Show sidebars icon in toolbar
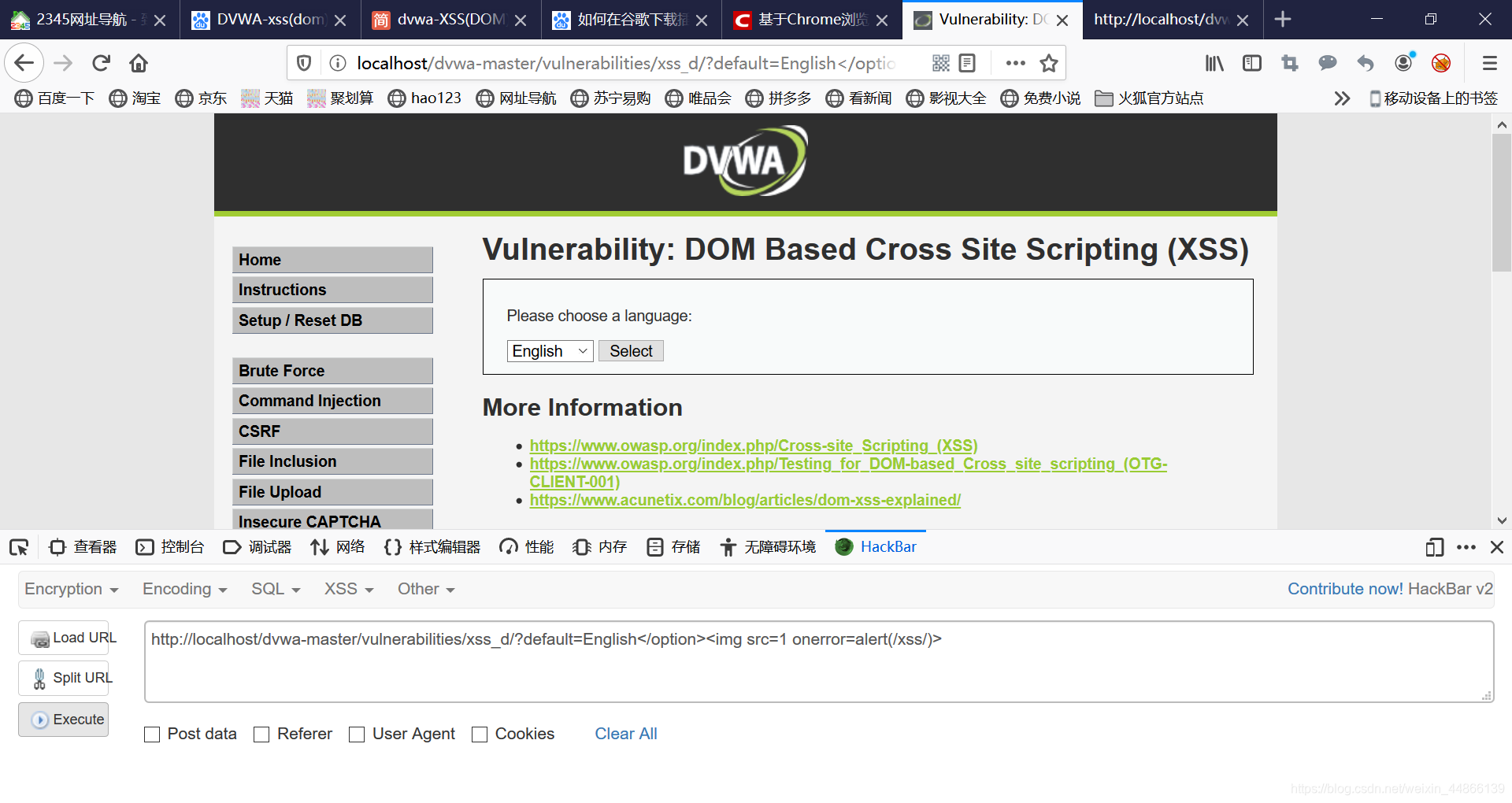 click(x=1252, y=63)
